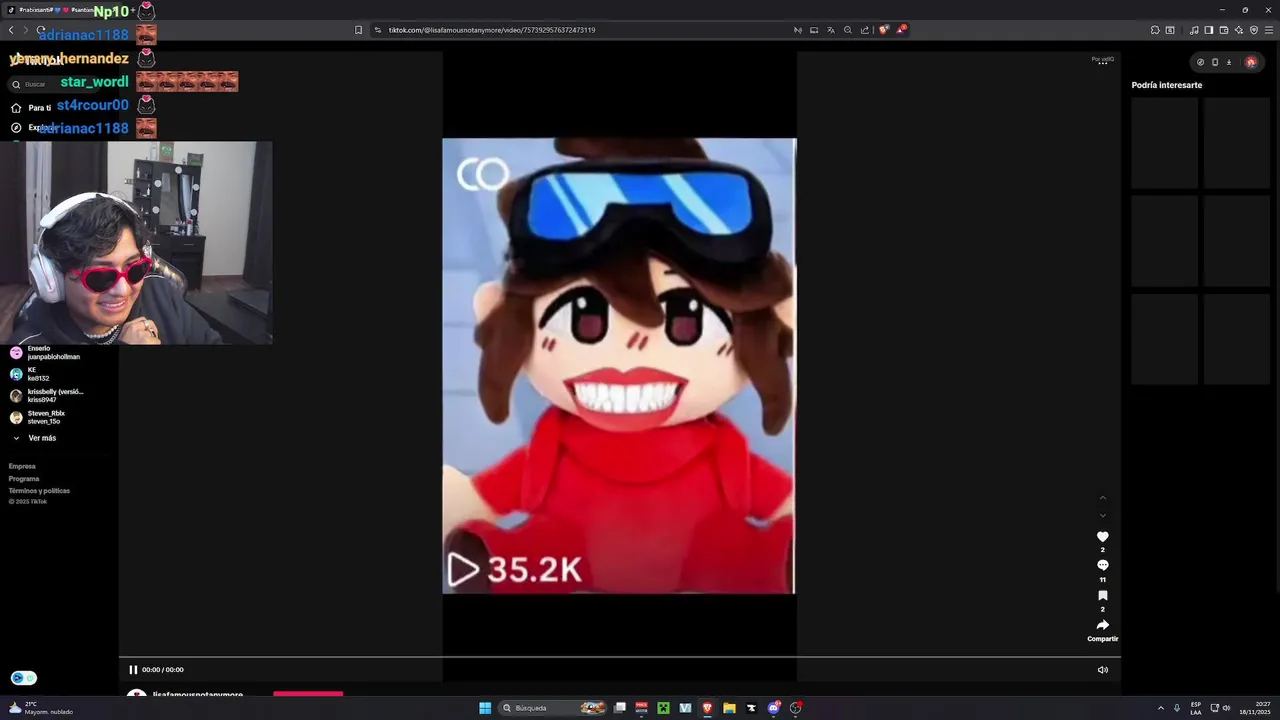Open the three-dot more options menu

pyautogui.click(x=1103, y=63)
